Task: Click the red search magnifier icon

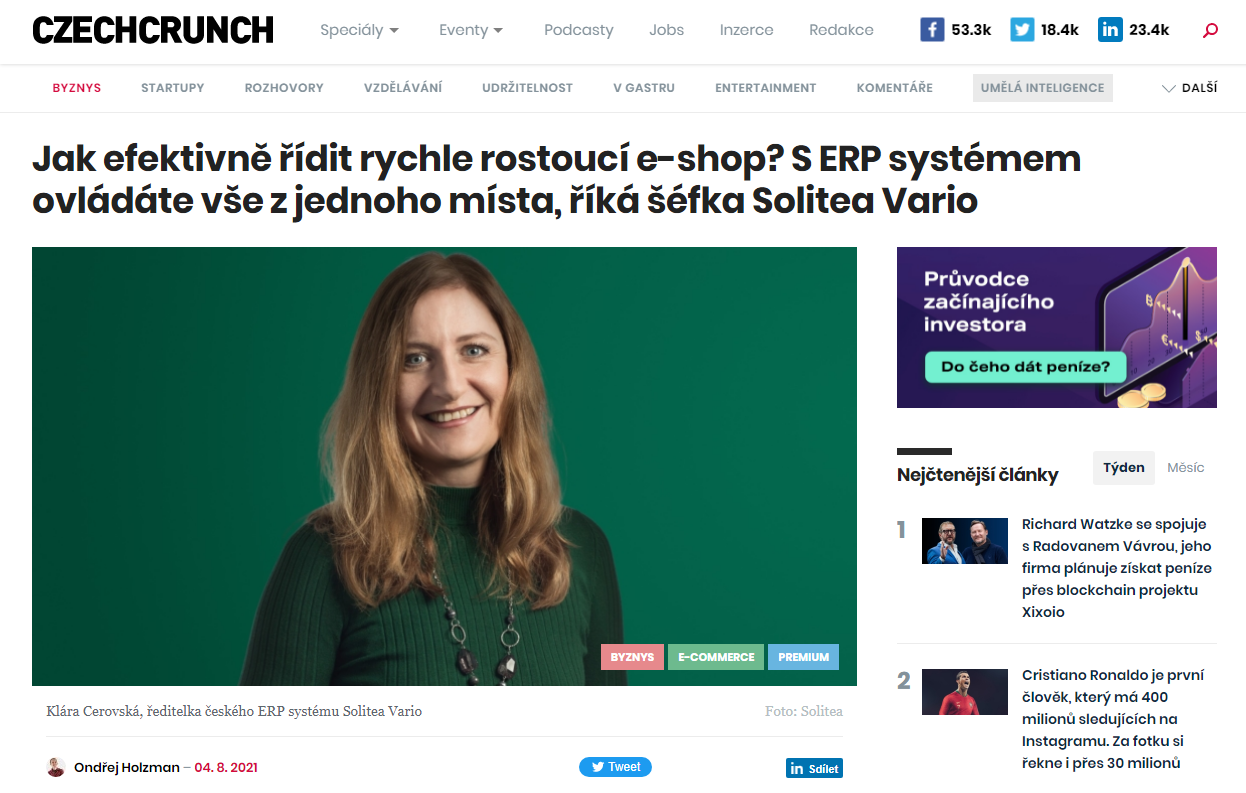Action: coord(1210,30)
